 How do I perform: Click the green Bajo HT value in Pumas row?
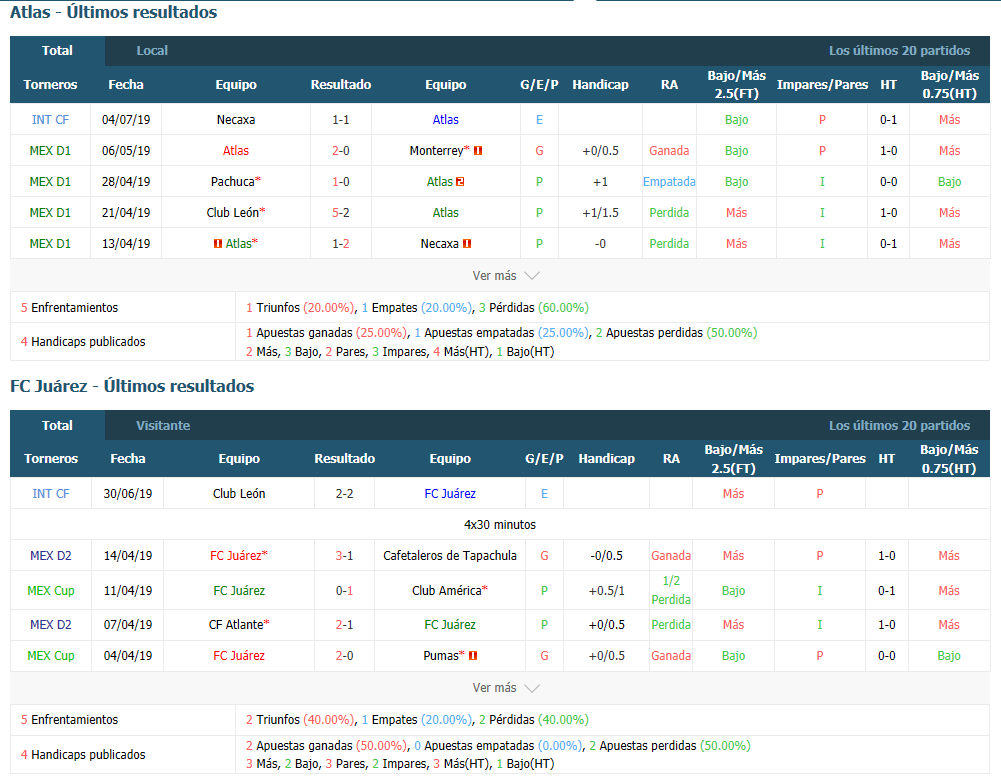pos(949,656)
